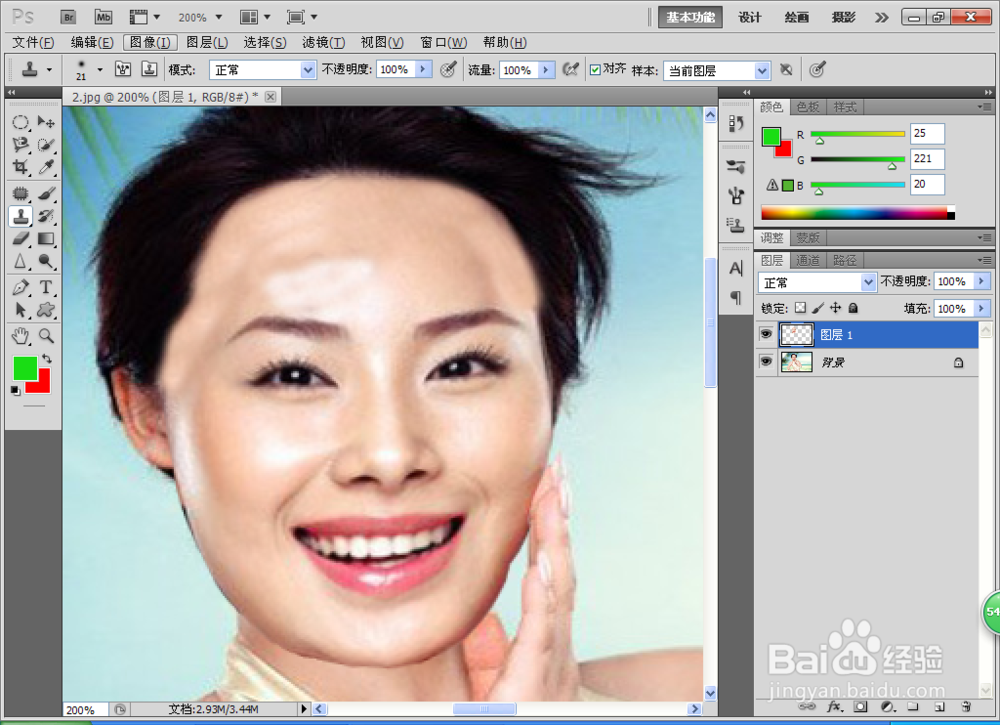Select the Custom Shape tool
The height and width of the screenshot is (725, 1000).
tap(46, 310)
